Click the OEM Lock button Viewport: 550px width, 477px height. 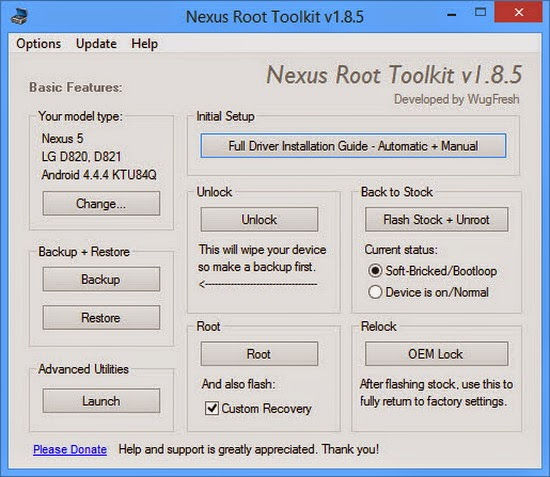436,354
